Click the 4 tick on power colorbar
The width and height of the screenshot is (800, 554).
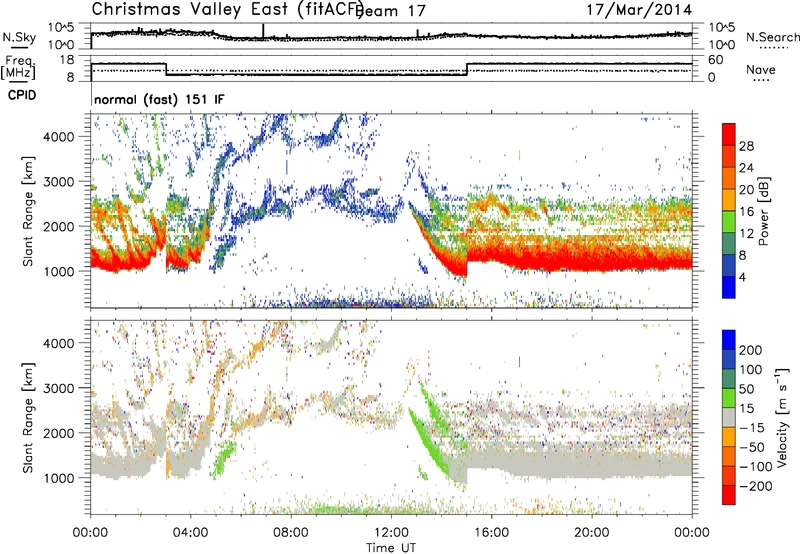point(743,277)
